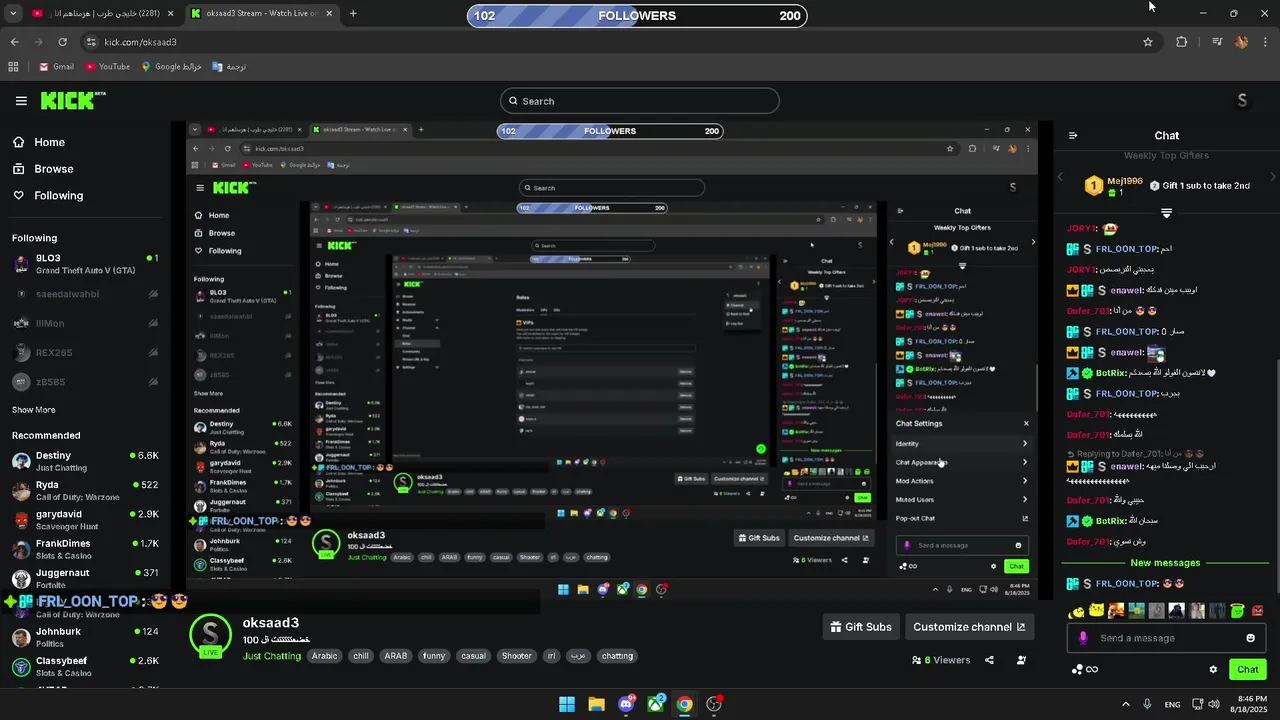Open Windows Start button on taskbar
The width and height of the screenshot is (1280, 720).
click(x=567, y=704)
